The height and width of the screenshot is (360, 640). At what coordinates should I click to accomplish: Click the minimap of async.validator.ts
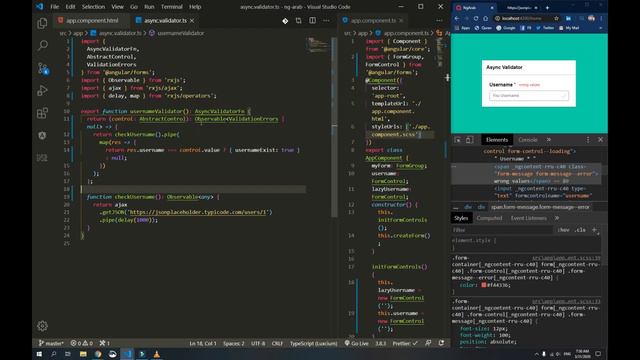(318, 45)
